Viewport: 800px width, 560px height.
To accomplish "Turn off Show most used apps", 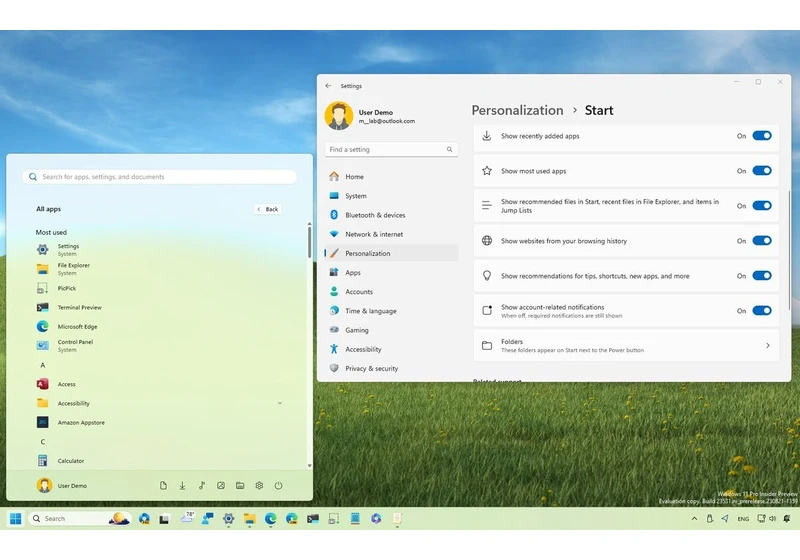I will pos(762,171).
